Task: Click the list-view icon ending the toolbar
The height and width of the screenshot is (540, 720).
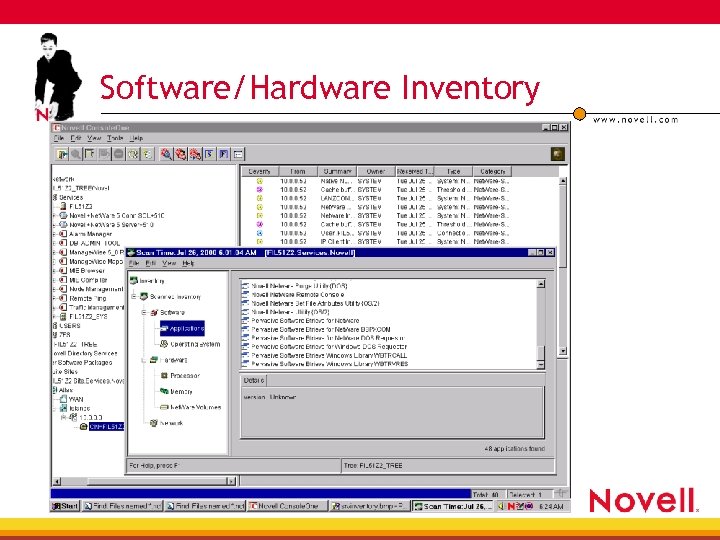Action: pyautogui.click(x=238, y=154)
